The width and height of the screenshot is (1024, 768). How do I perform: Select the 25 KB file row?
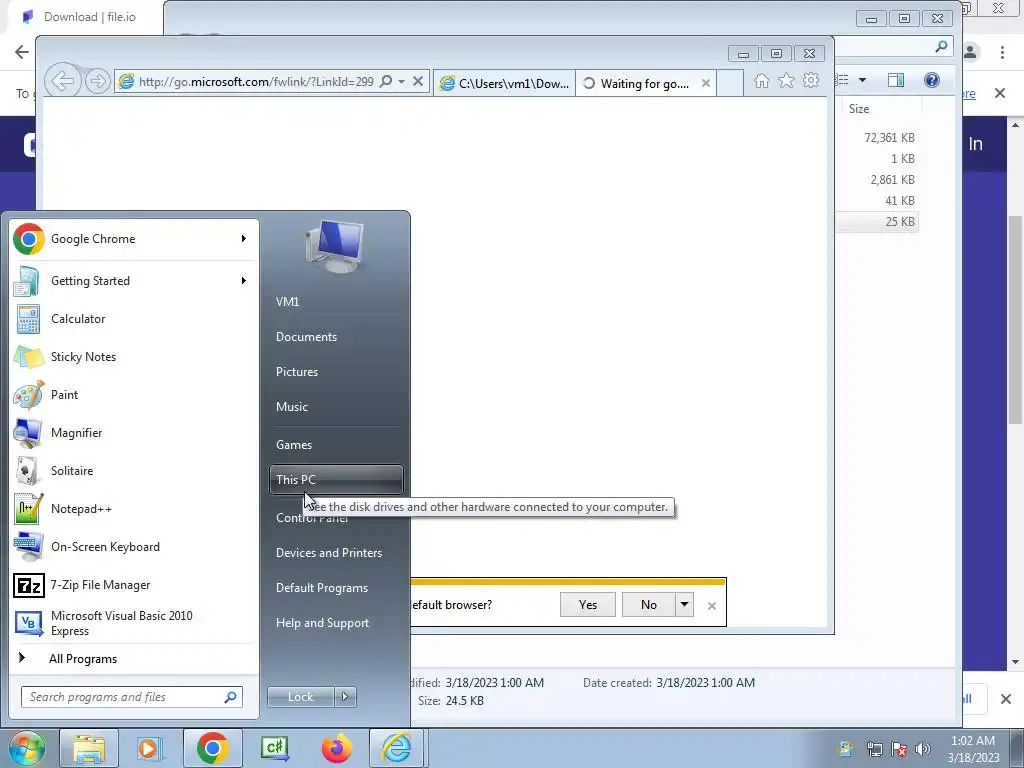click(x=877, y=221)
